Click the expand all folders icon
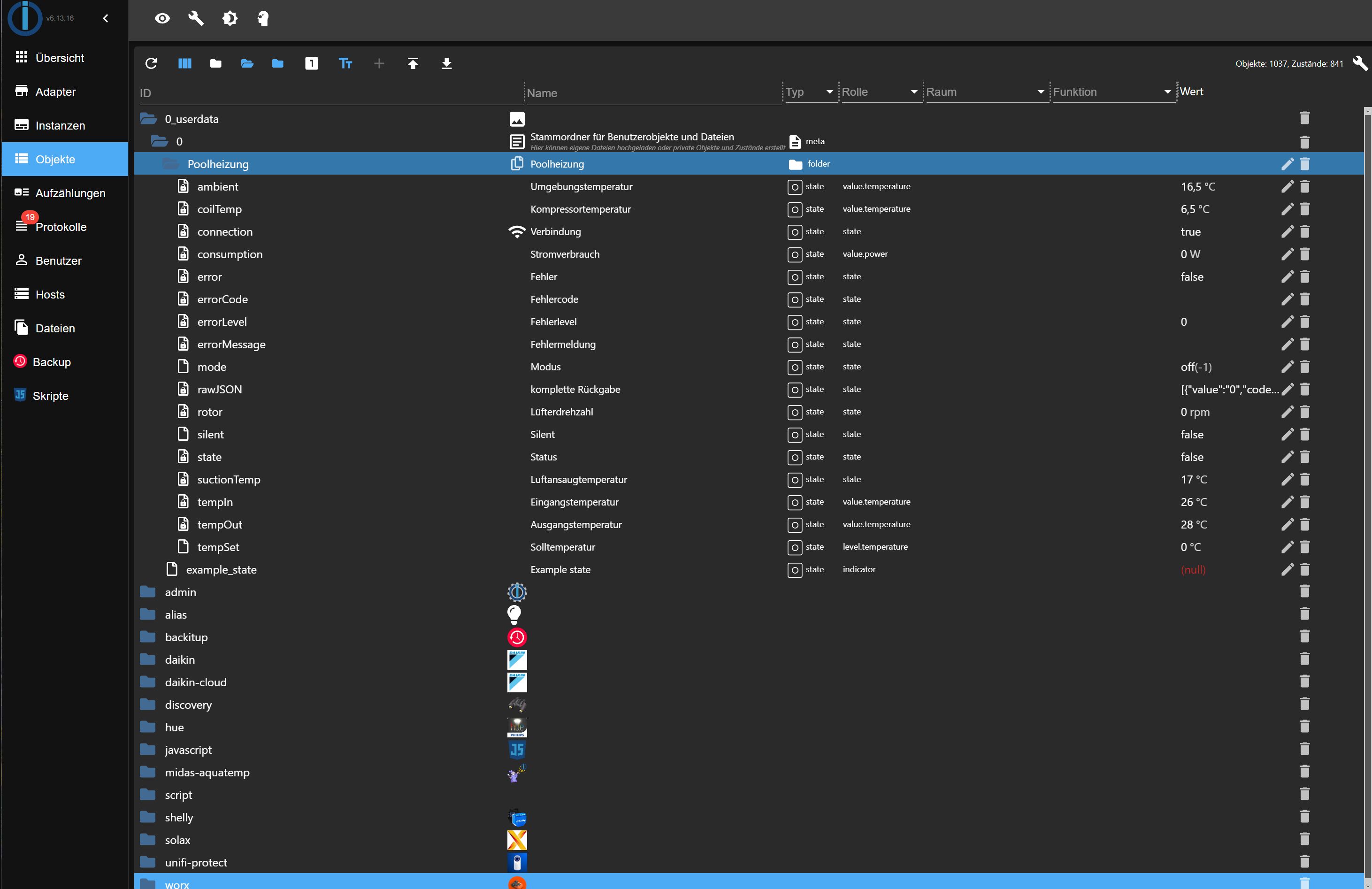The image size is (1372, 889). click(247, 63)
